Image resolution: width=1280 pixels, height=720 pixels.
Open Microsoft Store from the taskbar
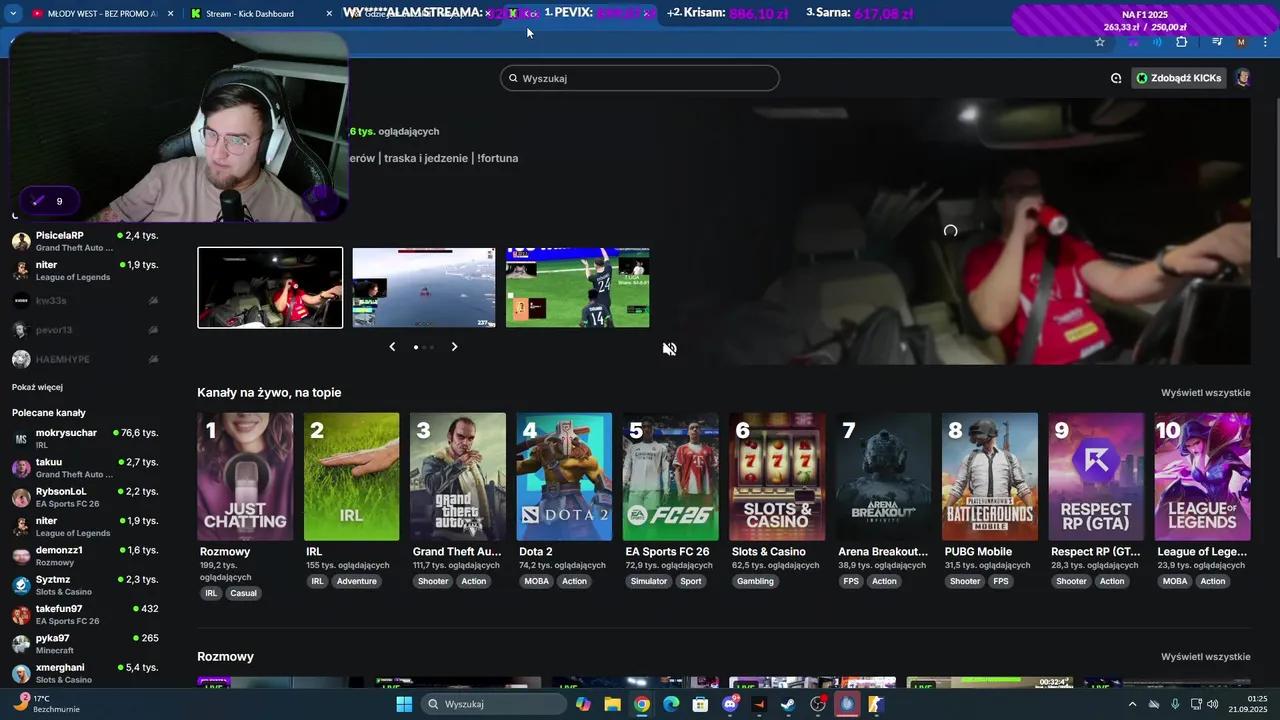pyautogui.click(x=700, y=704)
